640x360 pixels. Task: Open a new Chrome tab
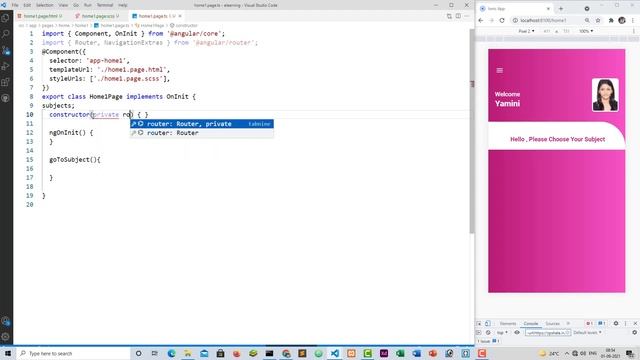point(561,9)
